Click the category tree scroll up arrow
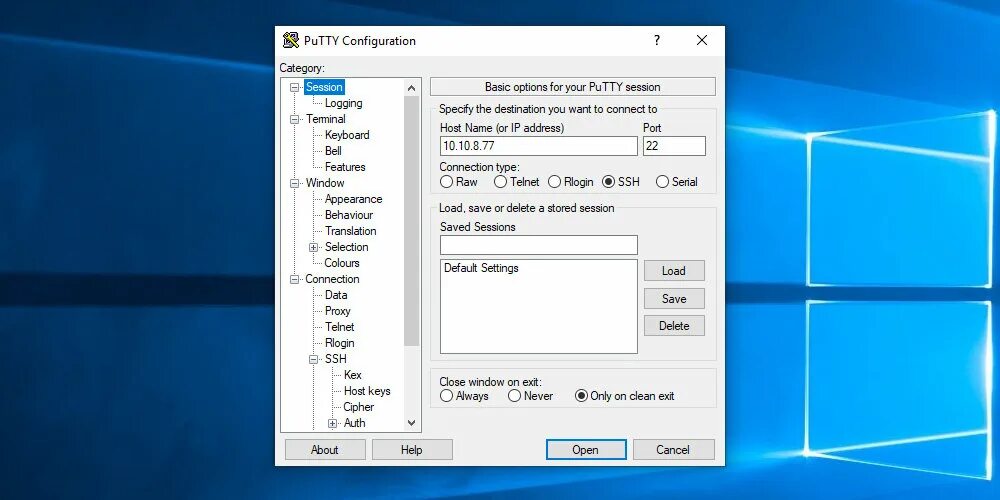Screen dimensions: 1000x500 pyautogui.click(x=411, y=88)
